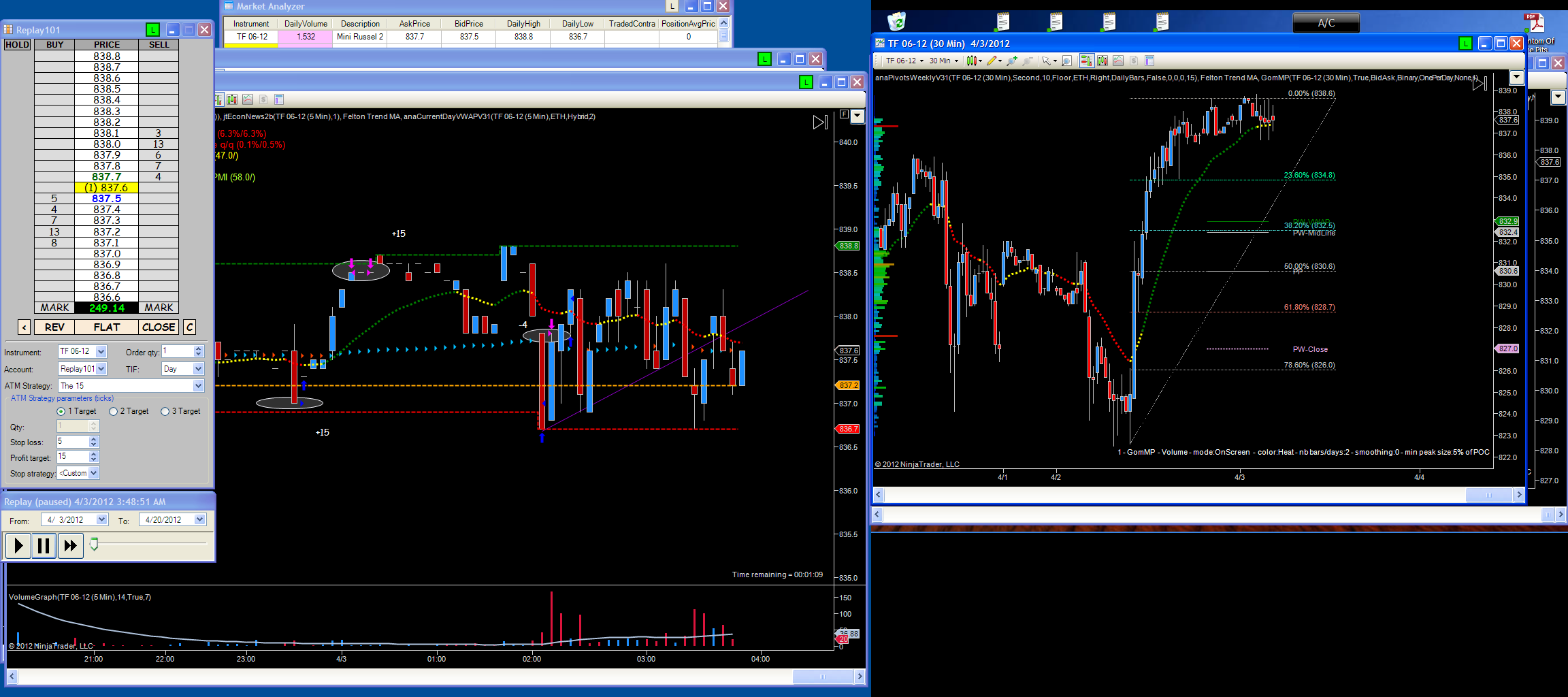Start replay with the play button
The height and width of the screenshot is (697, 1568).
[18, 545]
